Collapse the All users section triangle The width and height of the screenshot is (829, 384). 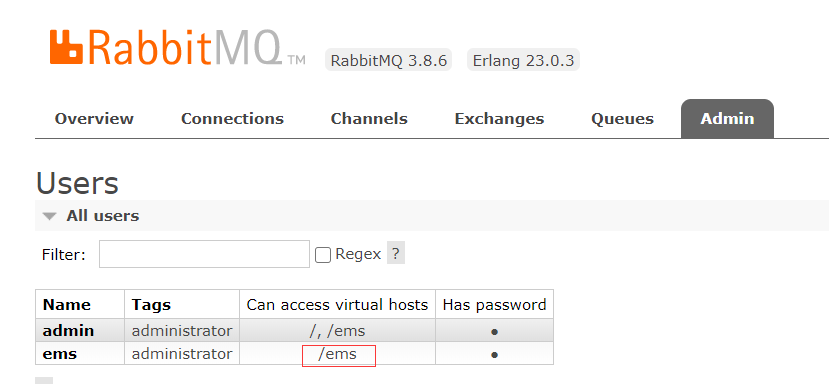(x=50, y=216)
